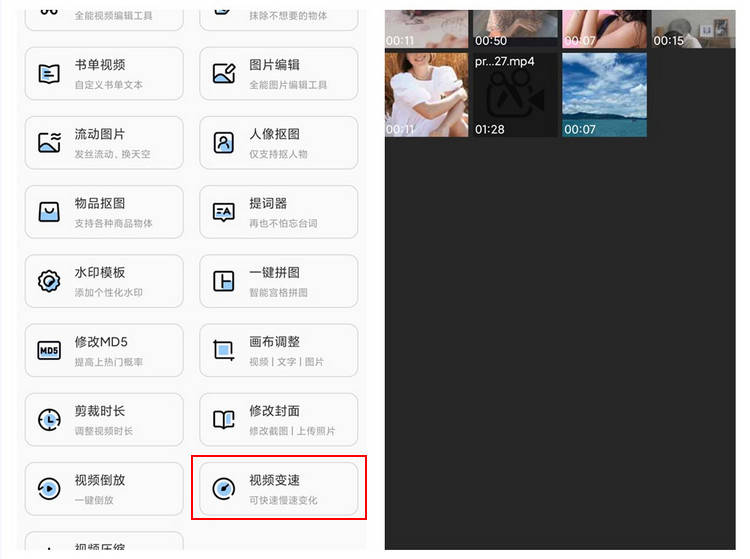
Task: Choose the 修改封面 title
Action: (275, 411)
